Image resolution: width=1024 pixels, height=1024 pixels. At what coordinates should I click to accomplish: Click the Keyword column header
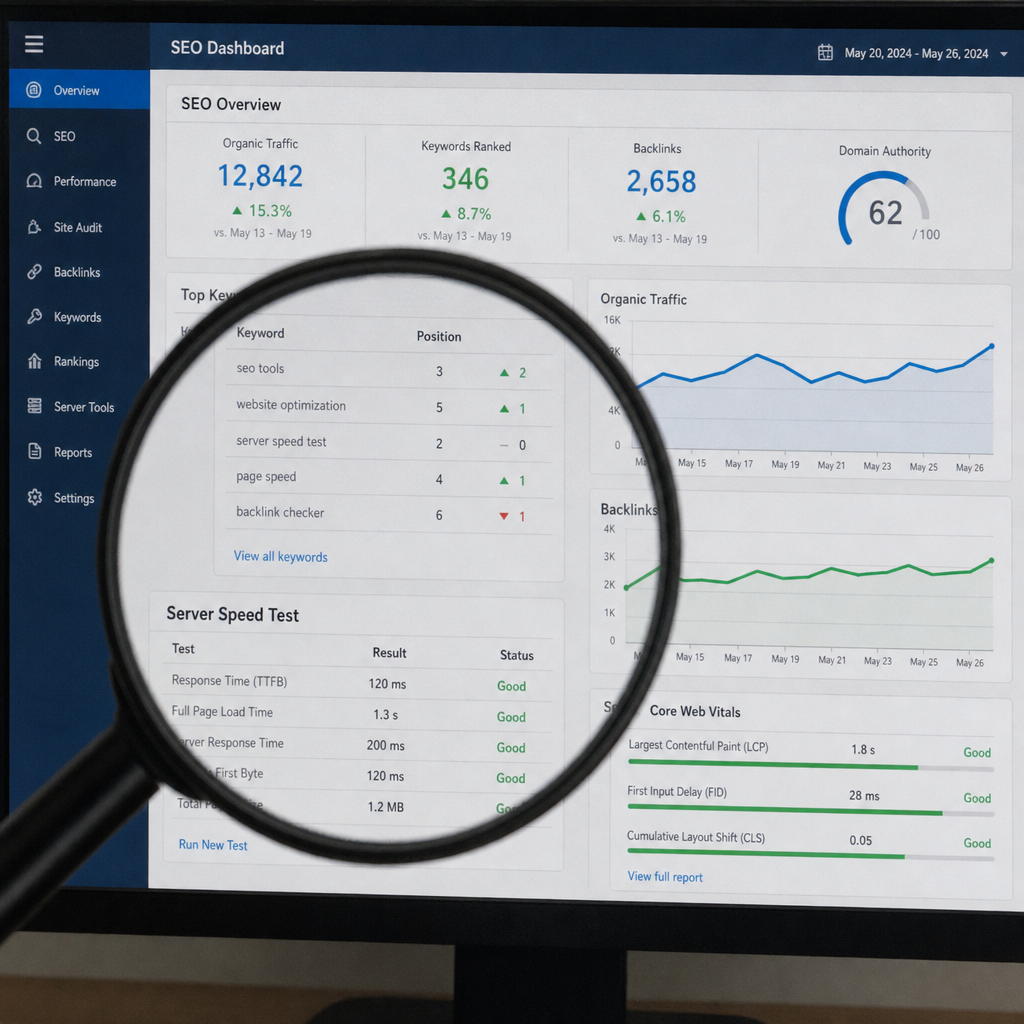[261, 333]
